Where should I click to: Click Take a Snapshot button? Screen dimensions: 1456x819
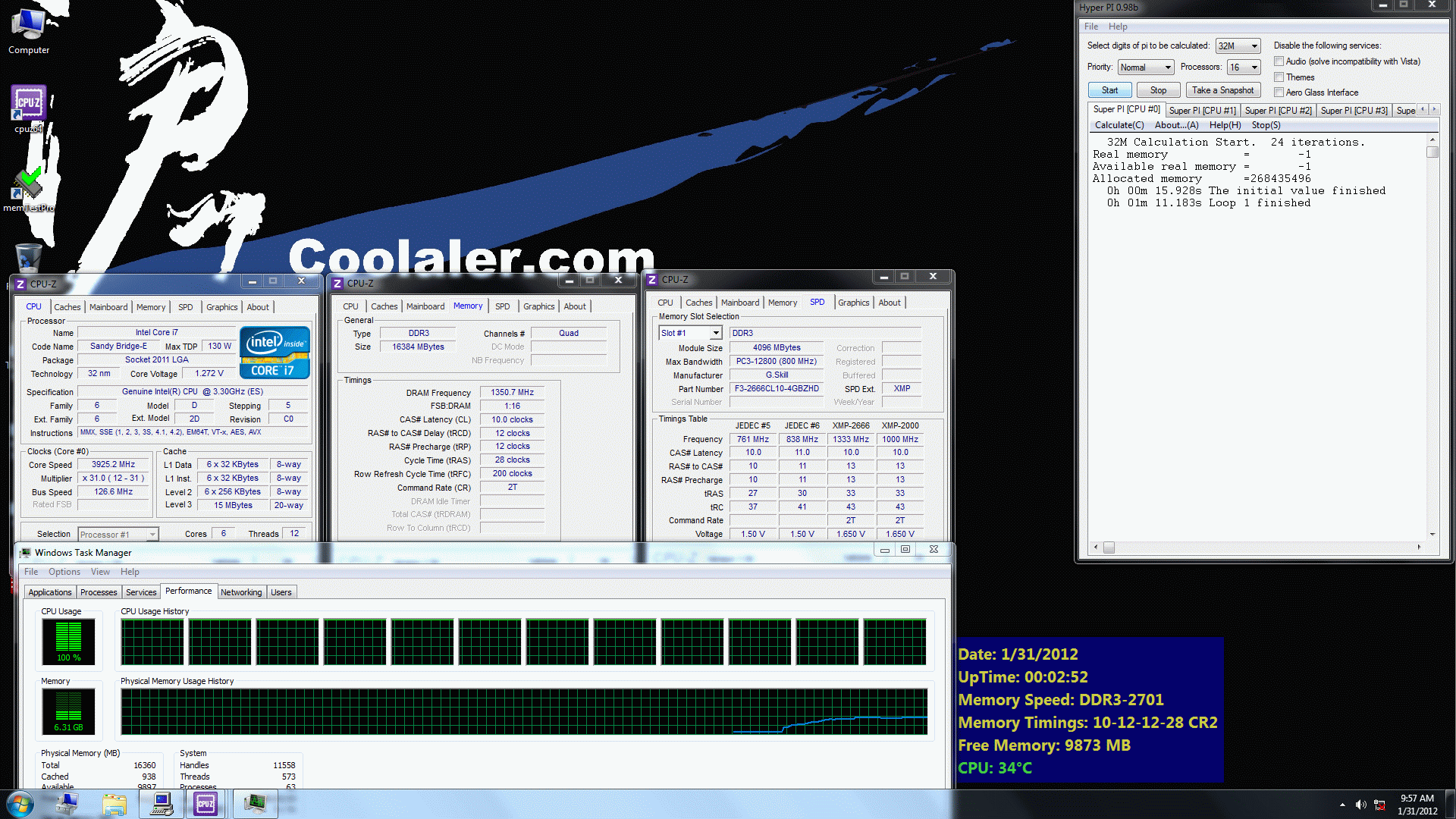pyautogui.click(x=1222, y=90)
